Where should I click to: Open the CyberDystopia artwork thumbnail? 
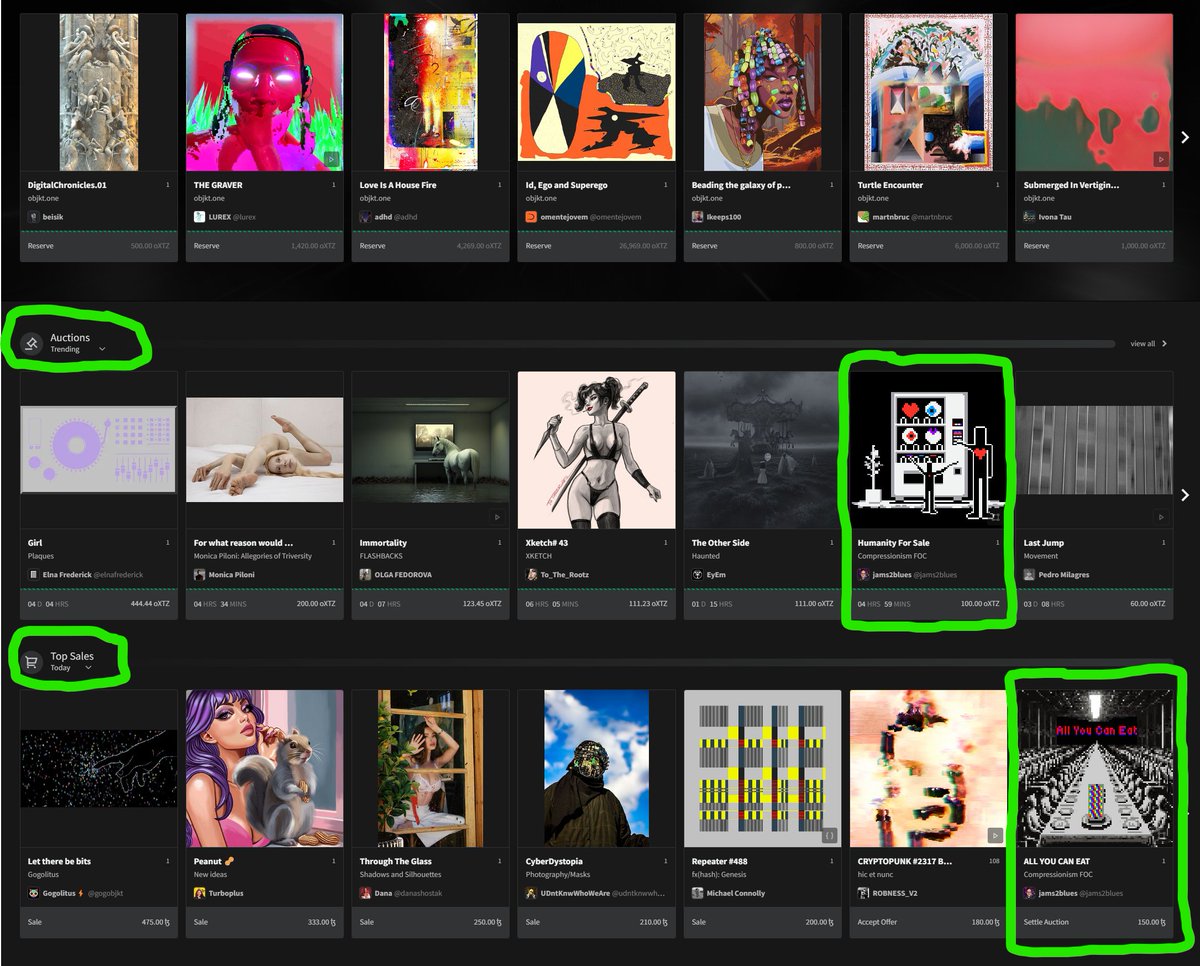pyautogui.click(x=596, y=768)
